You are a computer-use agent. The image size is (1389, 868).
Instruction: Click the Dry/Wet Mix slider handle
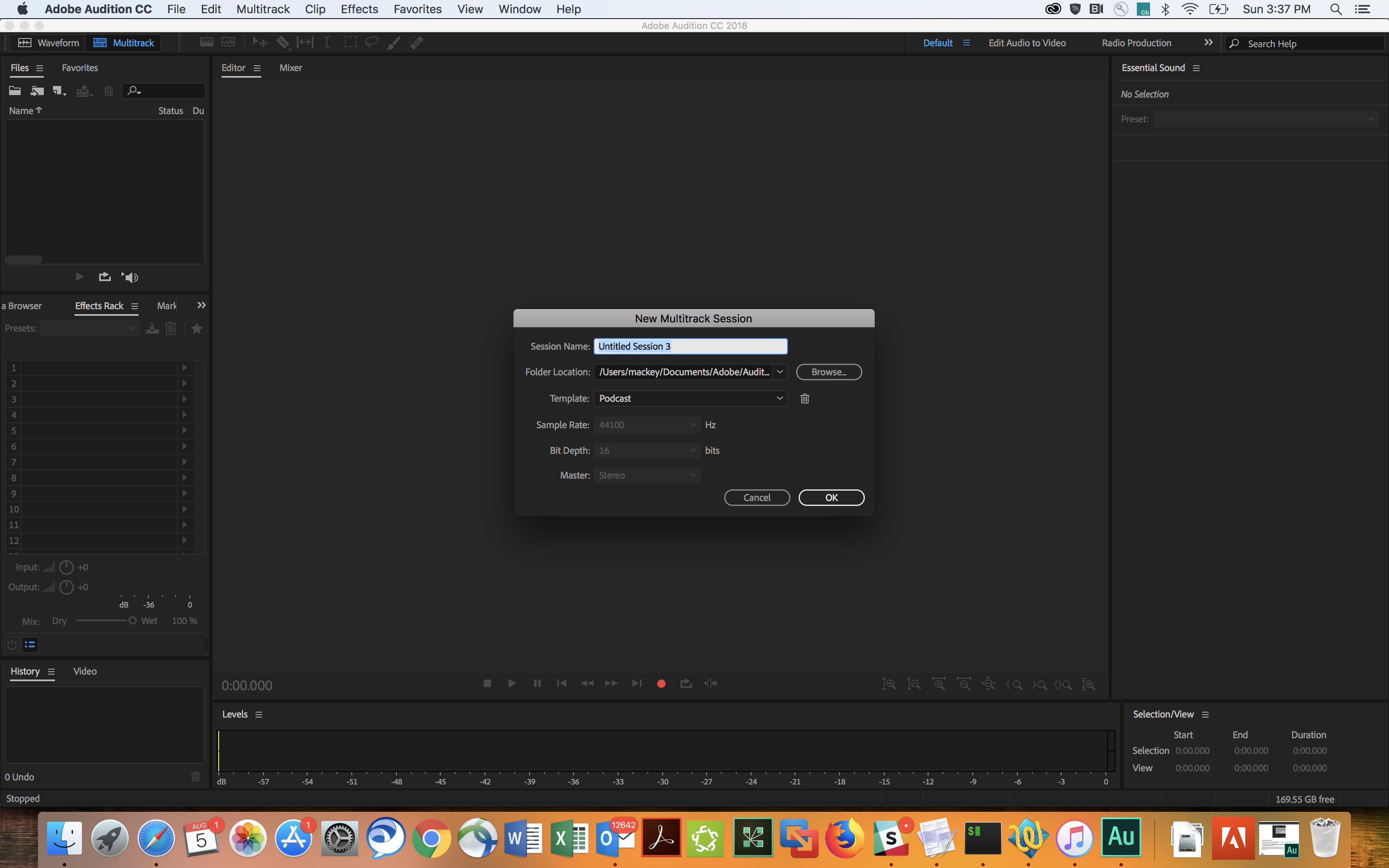coord(132,620)
